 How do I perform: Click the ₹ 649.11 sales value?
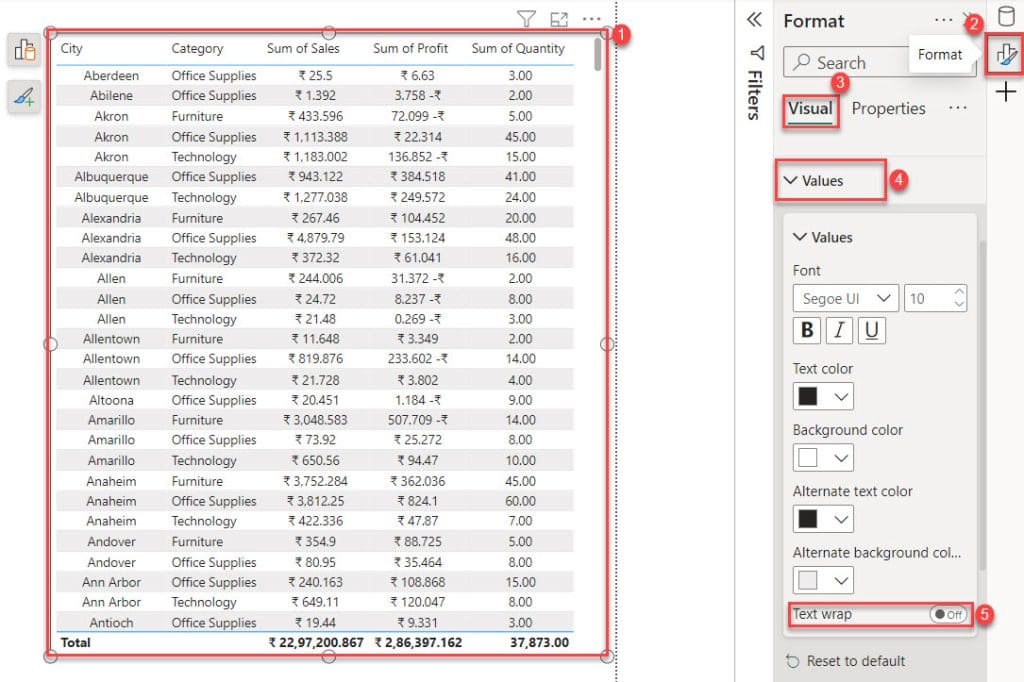315,602
